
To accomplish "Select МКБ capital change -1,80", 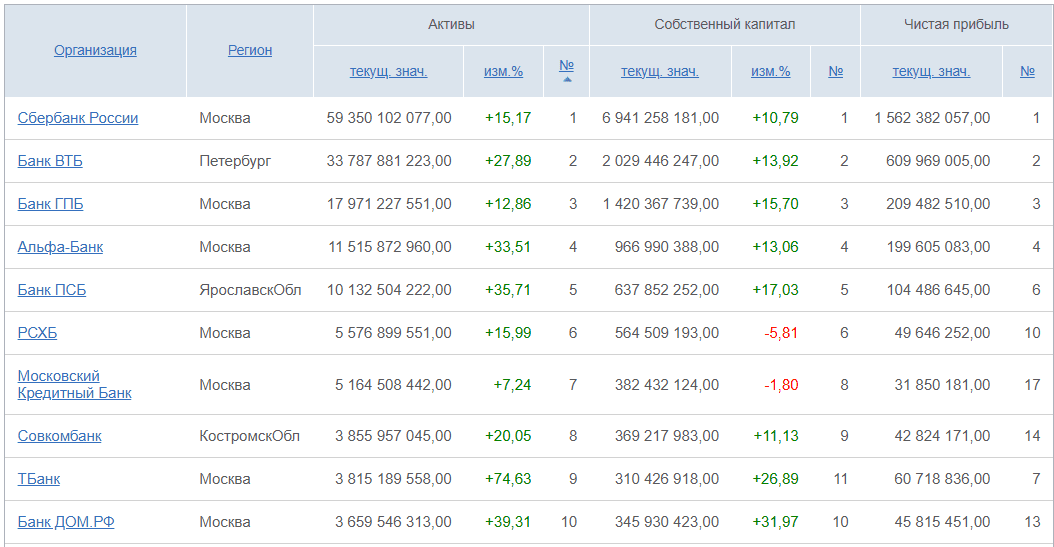I will tap(781, 385).
